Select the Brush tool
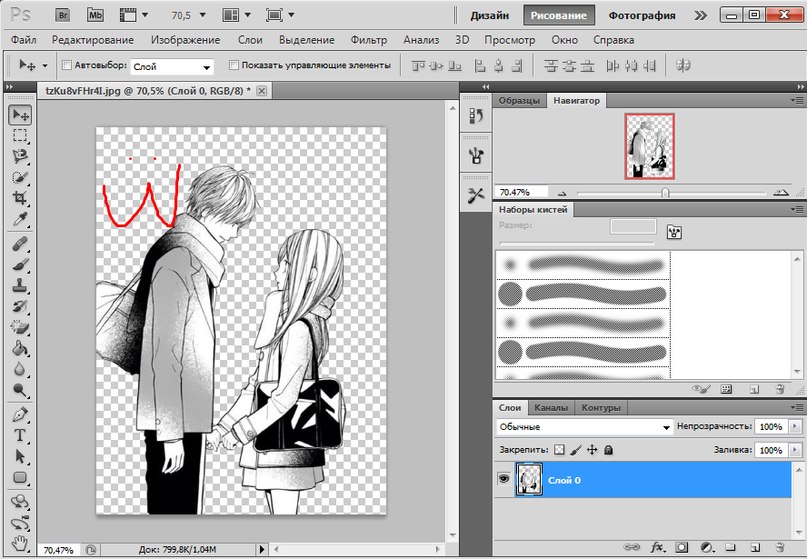The height and width of the screenshot is (559, 807). pyautogui.click(x=20, y=265)
